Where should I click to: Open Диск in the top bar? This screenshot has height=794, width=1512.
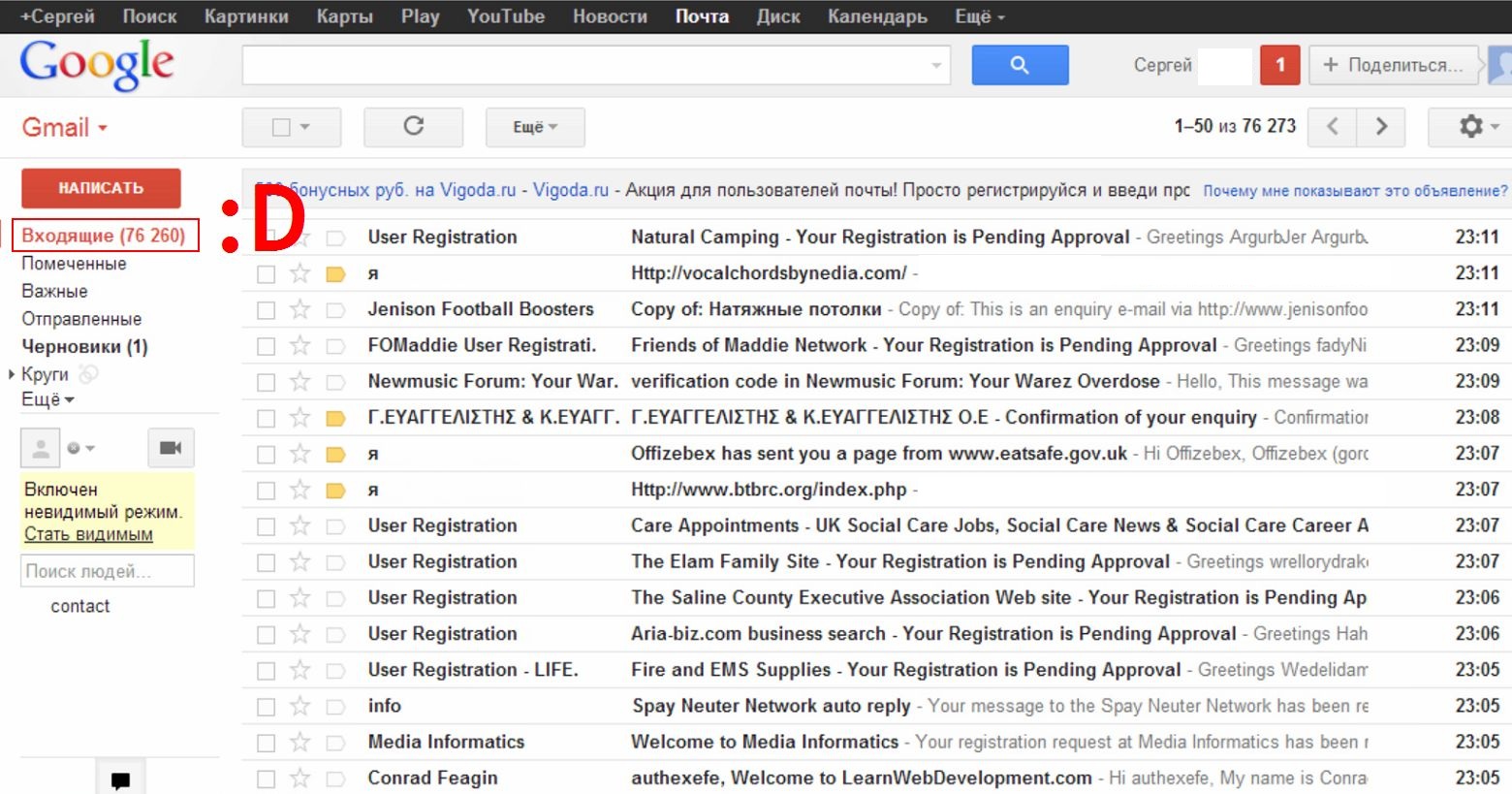(x=778, y=16)
